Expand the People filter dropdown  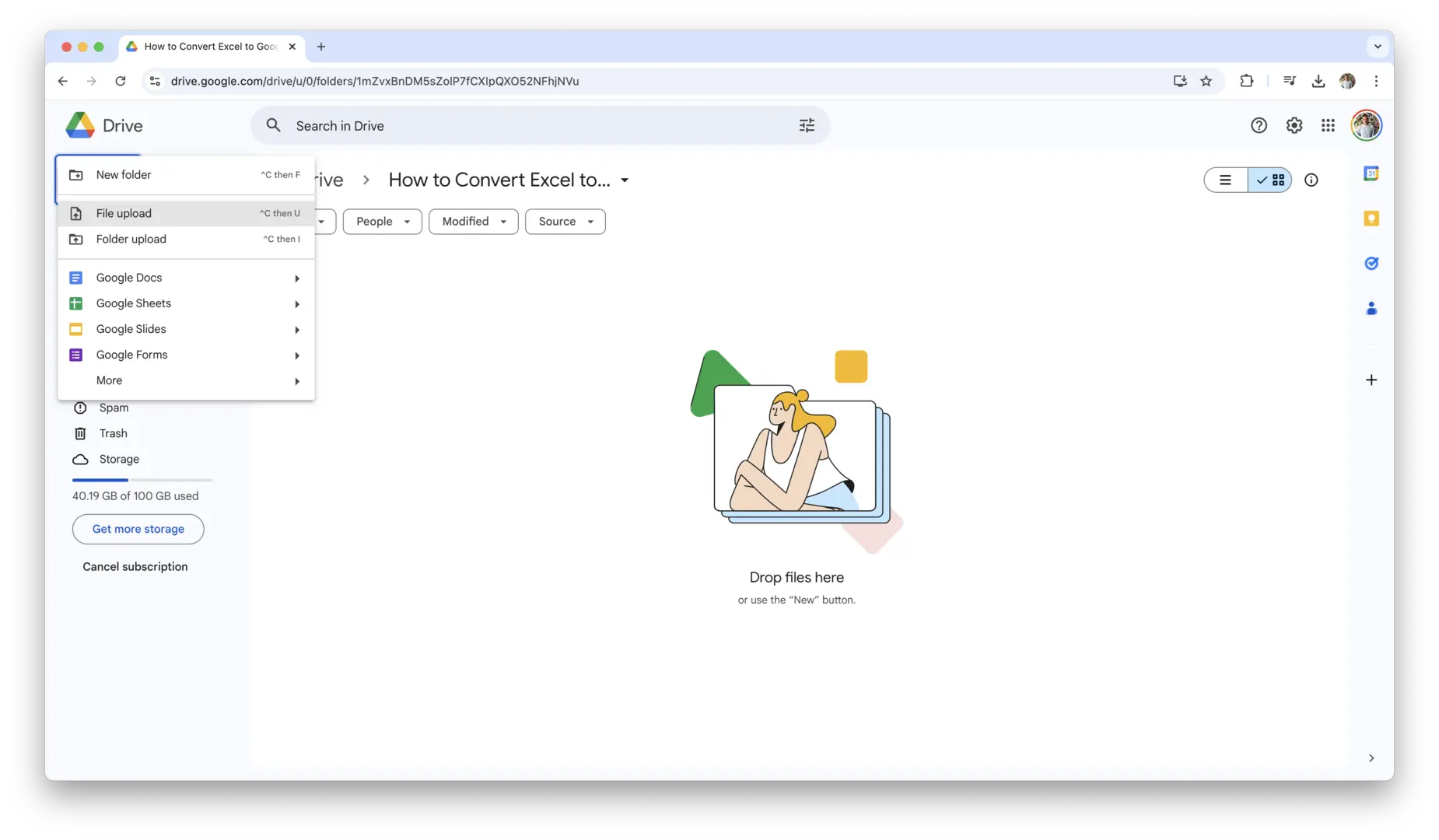coord(382,222)
